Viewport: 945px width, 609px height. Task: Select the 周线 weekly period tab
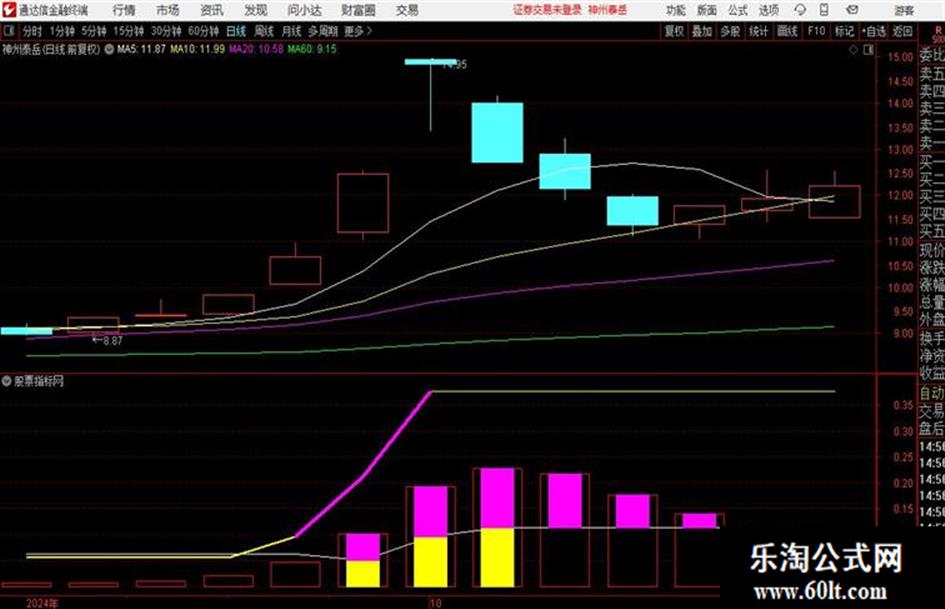[x=264, y=31]
